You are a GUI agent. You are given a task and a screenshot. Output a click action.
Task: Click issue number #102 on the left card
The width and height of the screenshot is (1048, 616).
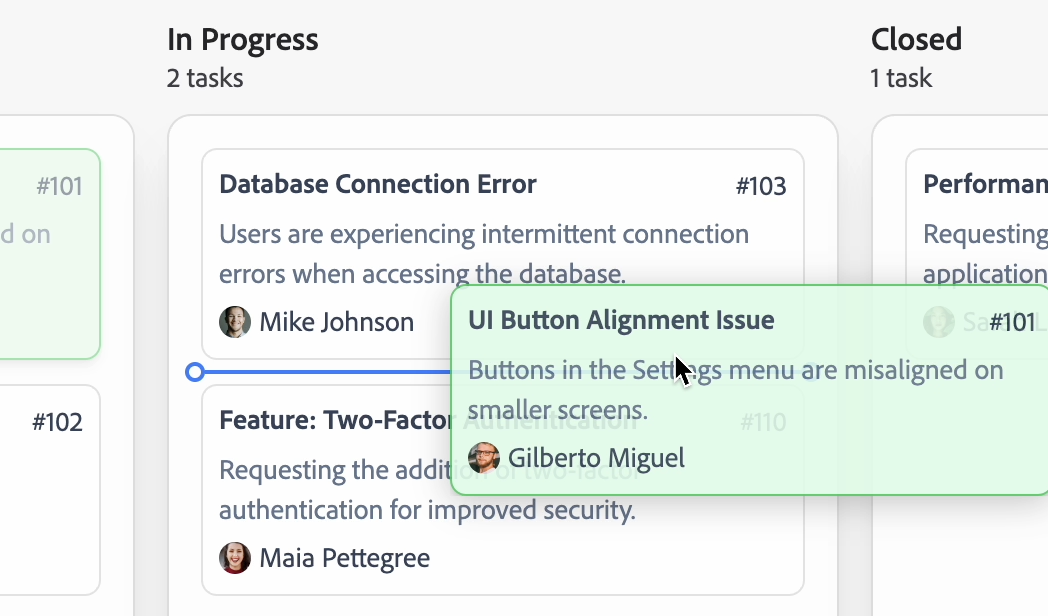pyautogui.click(x=57, y=422)
